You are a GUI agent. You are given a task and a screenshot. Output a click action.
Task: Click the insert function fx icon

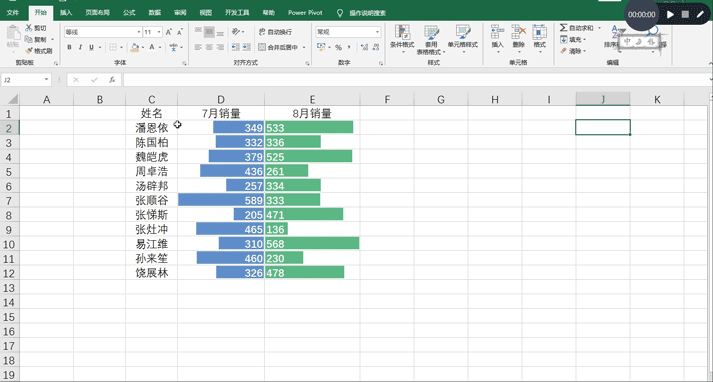click(112, 80)
